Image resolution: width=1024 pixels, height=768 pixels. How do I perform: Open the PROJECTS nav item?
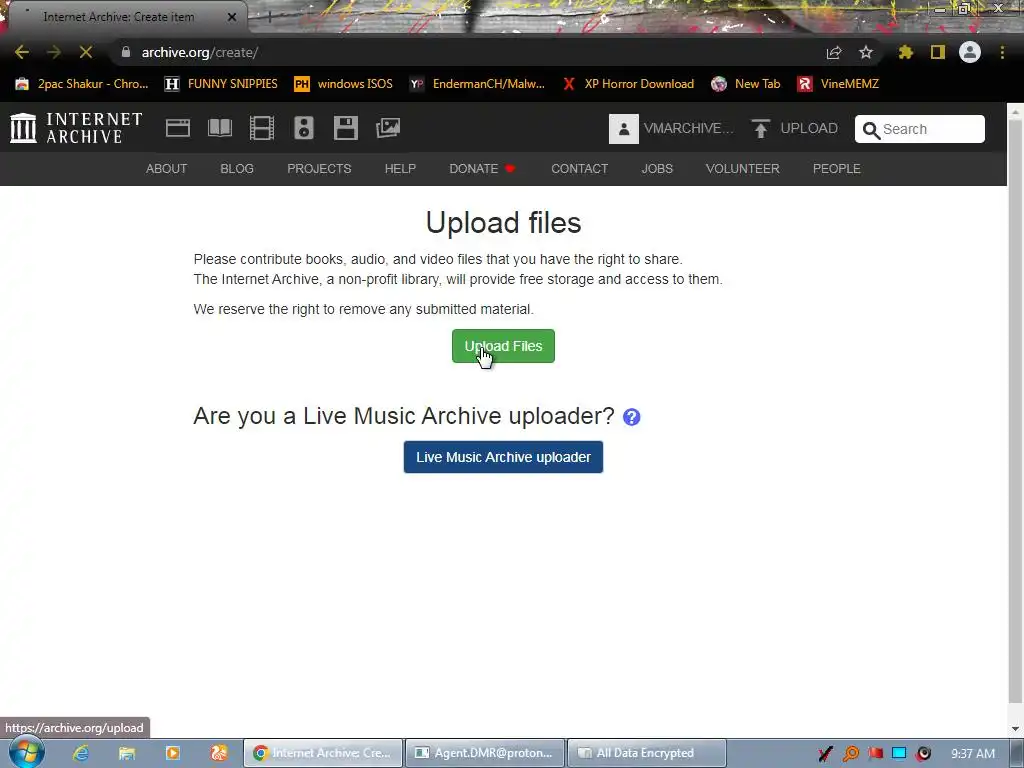click(x=319, y=168)
